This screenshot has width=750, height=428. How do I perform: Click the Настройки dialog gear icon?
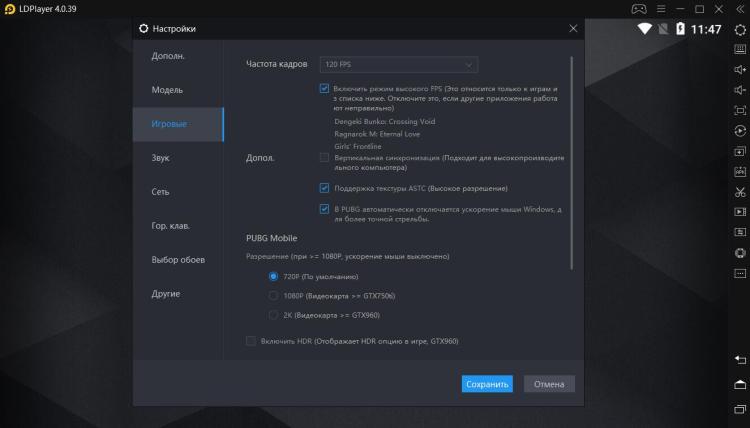click(143, 29)
